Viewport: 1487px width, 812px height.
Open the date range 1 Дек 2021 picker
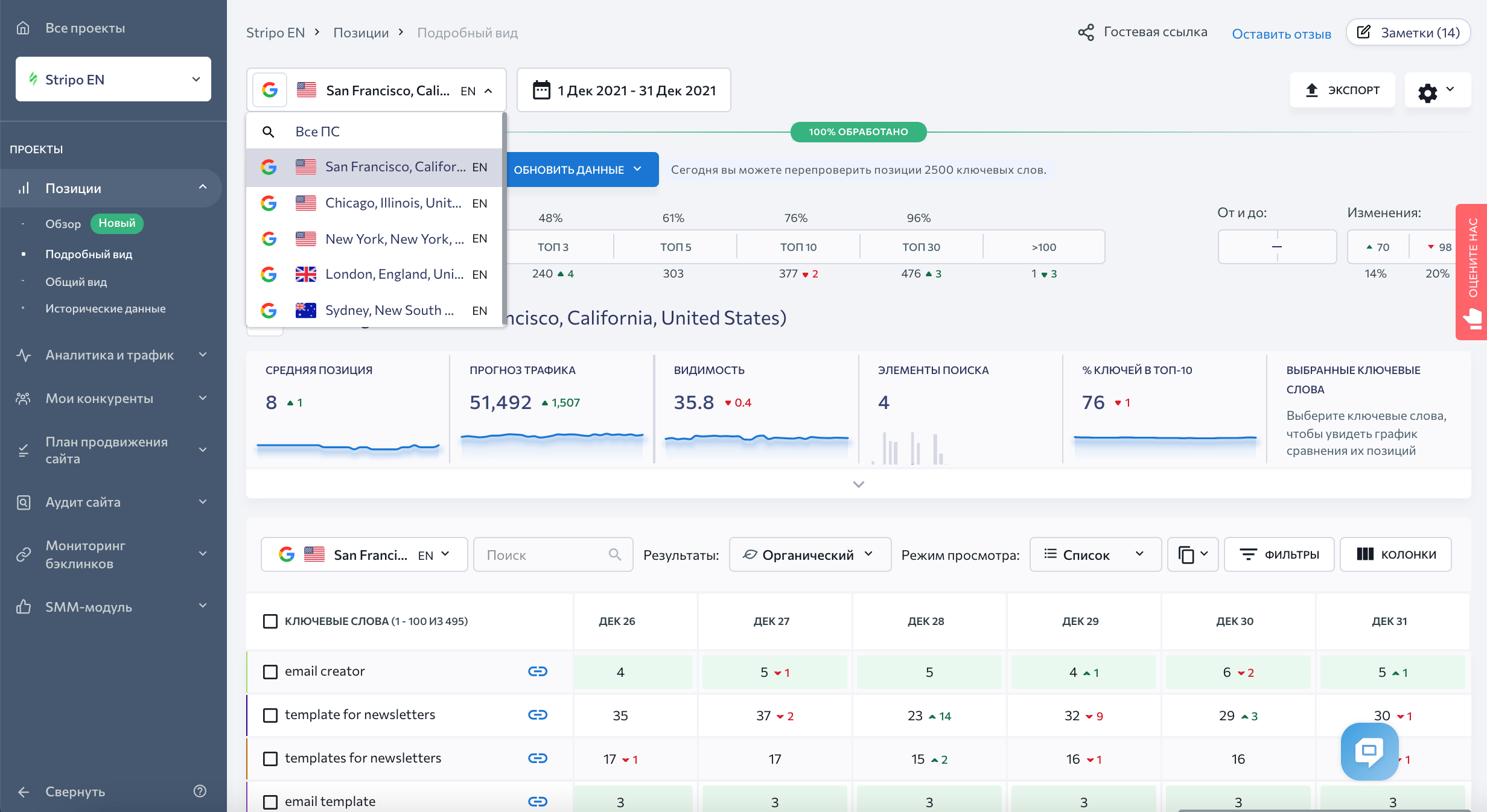(623, 90)
